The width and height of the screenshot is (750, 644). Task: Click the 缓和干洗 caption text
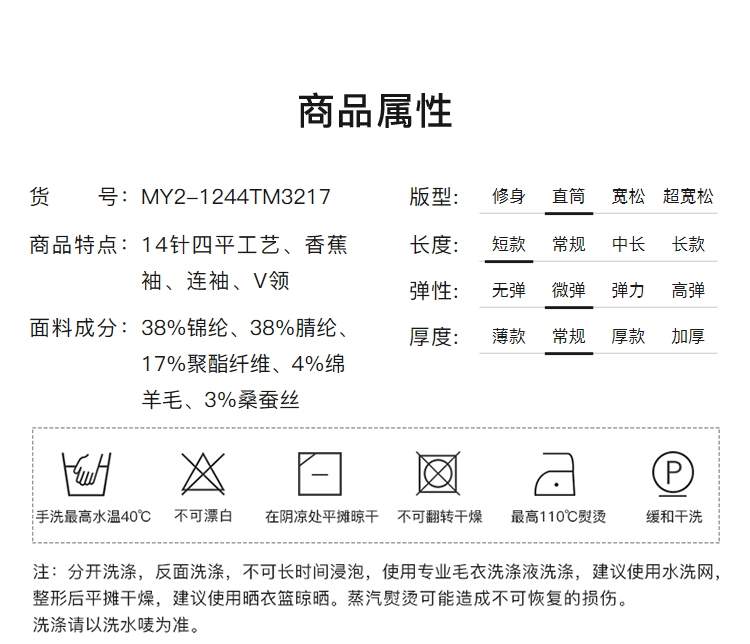point(674,517)
